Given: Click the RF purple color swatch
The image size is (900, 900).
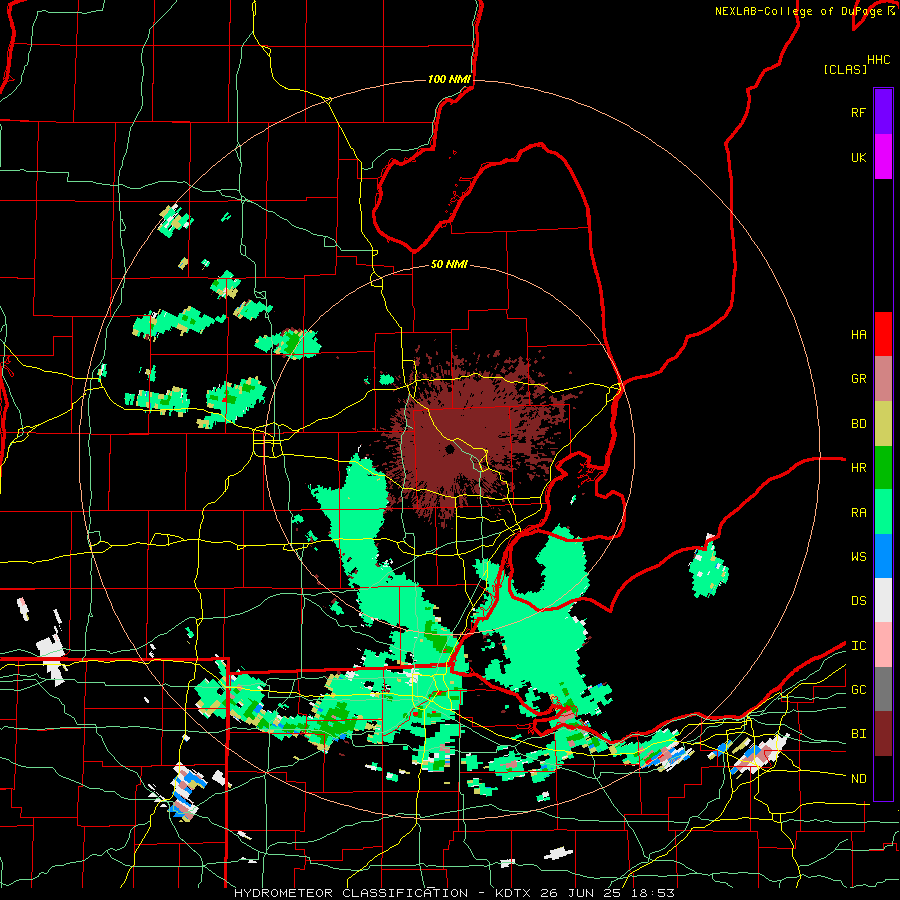Looking at the screenshot, I should (883, 112).
